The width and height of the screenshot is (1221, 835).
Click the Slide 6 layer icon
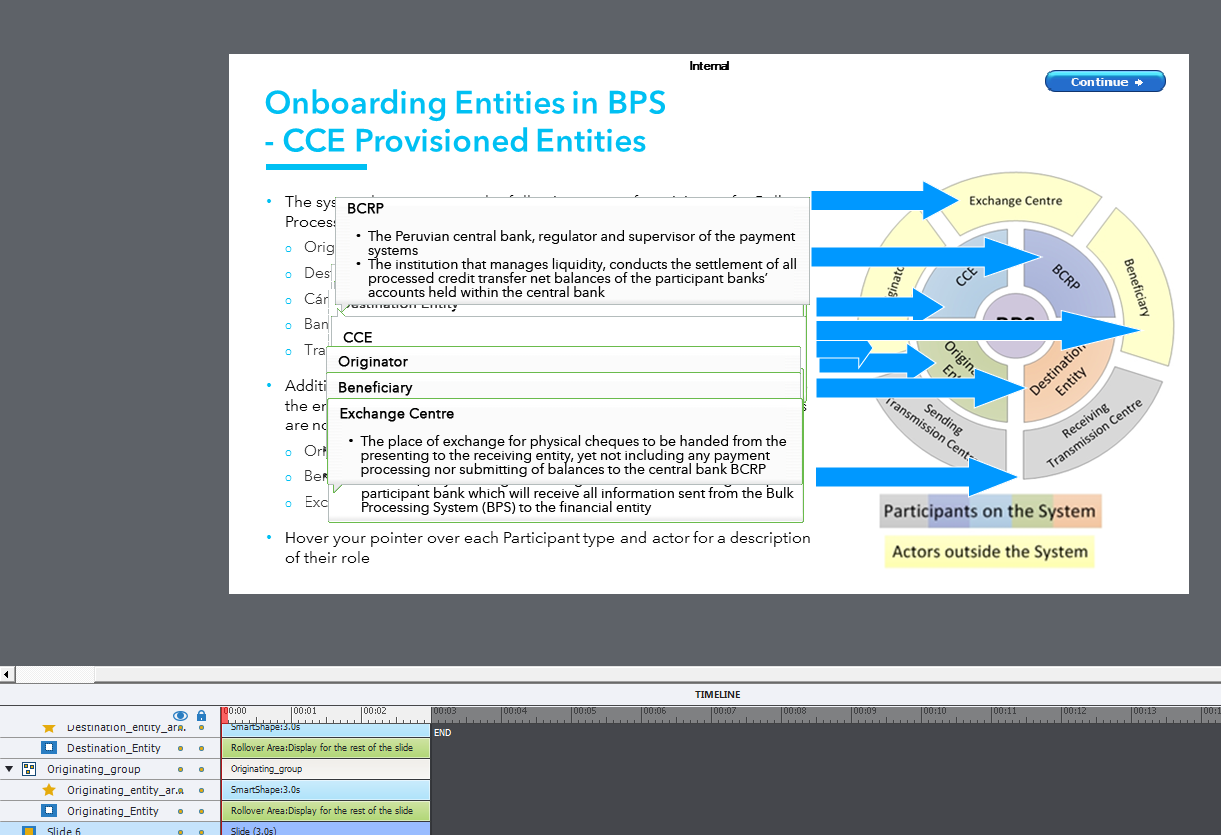28,830
